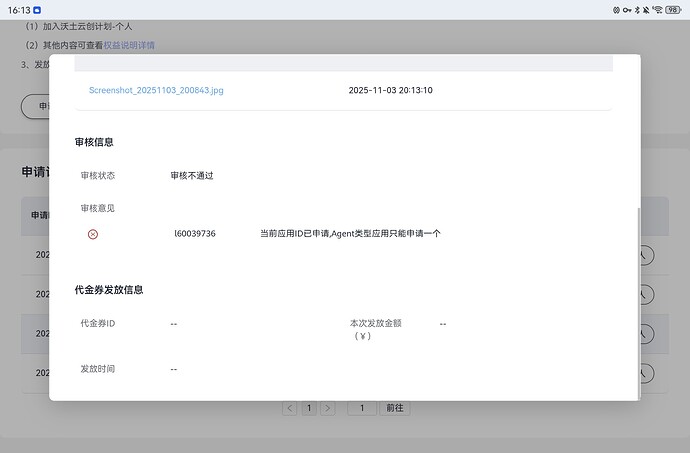Click the 发放时间 label
Viewport: 690px width, 453px height.
tap(98, 369)
